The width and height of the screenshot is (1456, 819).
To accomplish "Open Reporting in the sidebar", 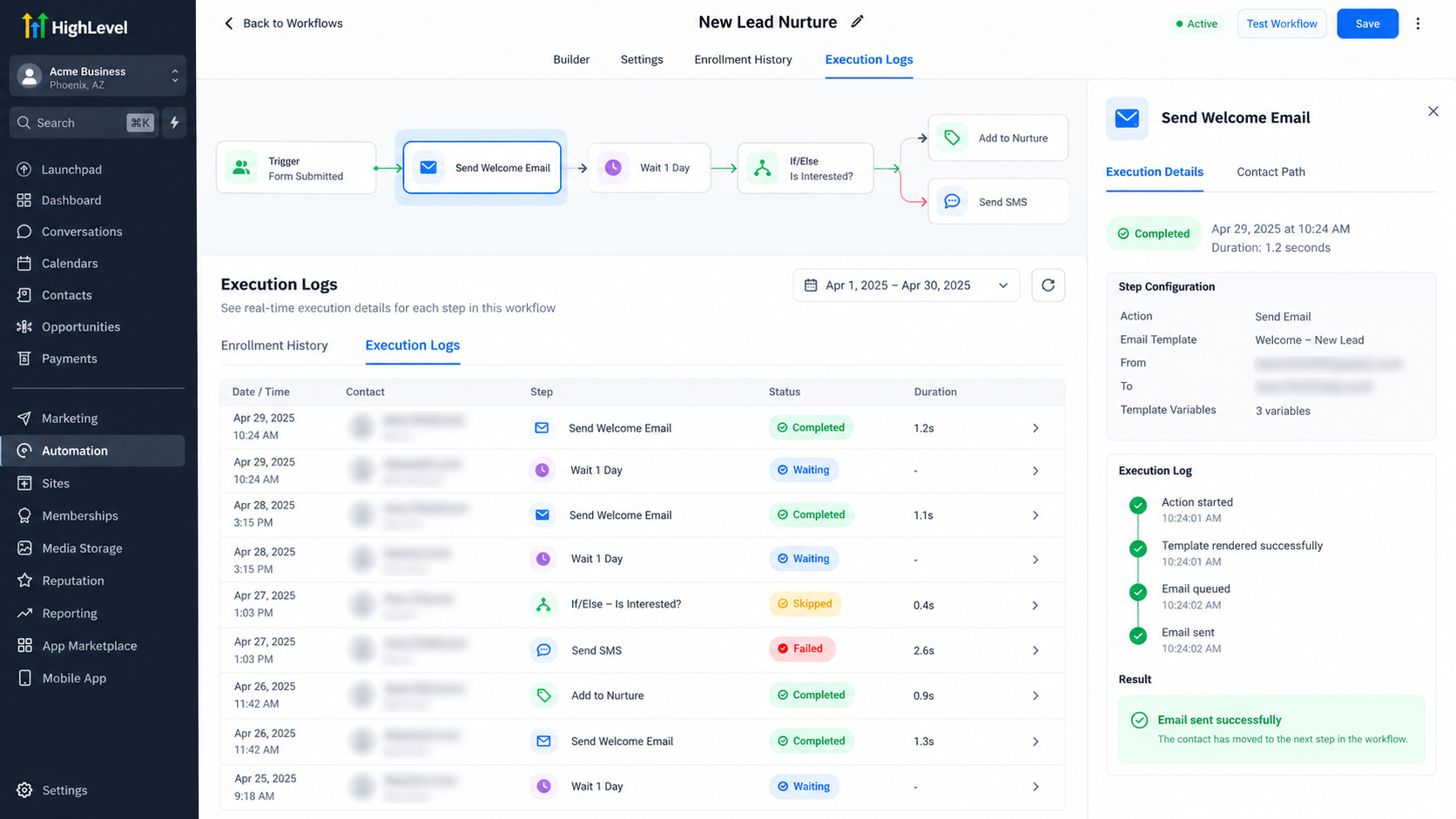I will 70,614.
